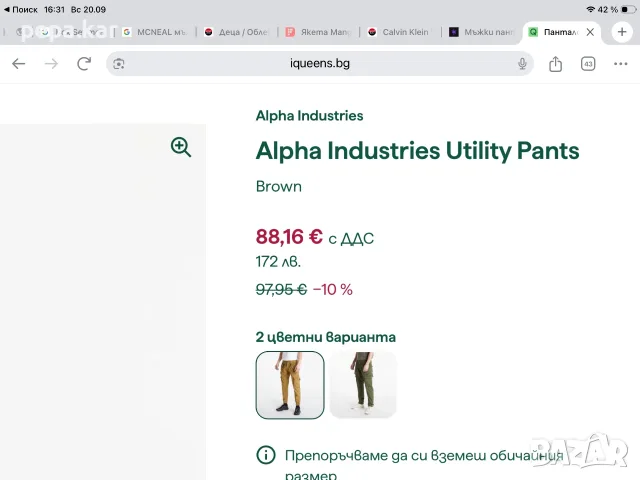Show all 43 open tabs

coord(588,64)
